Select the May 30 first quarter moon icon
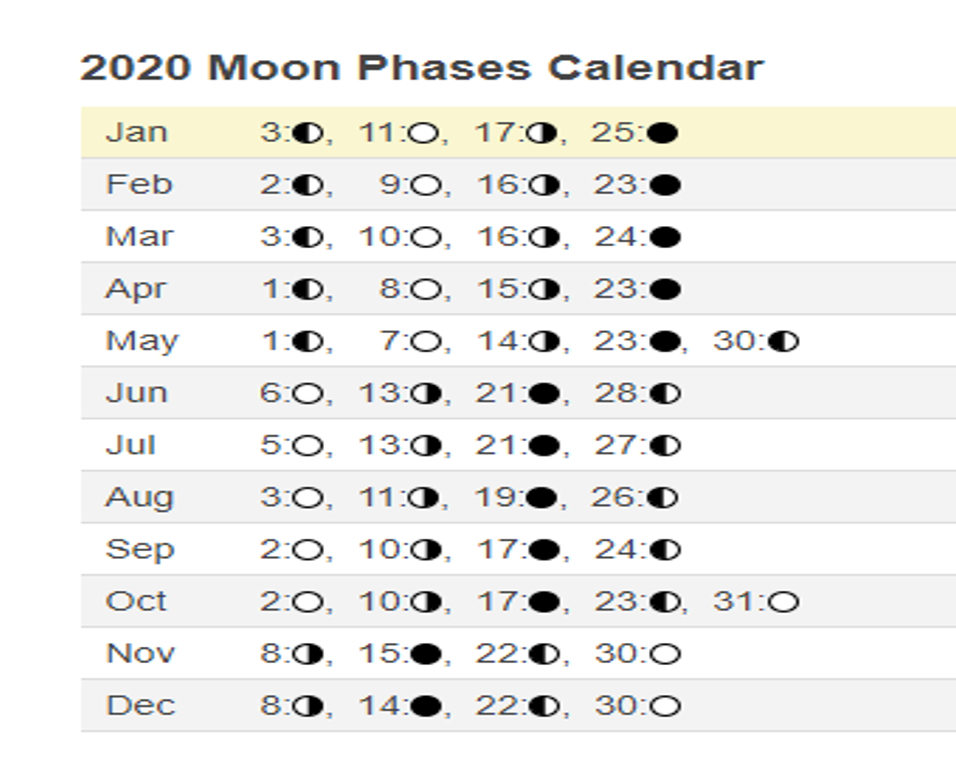 tap(783, 341)
